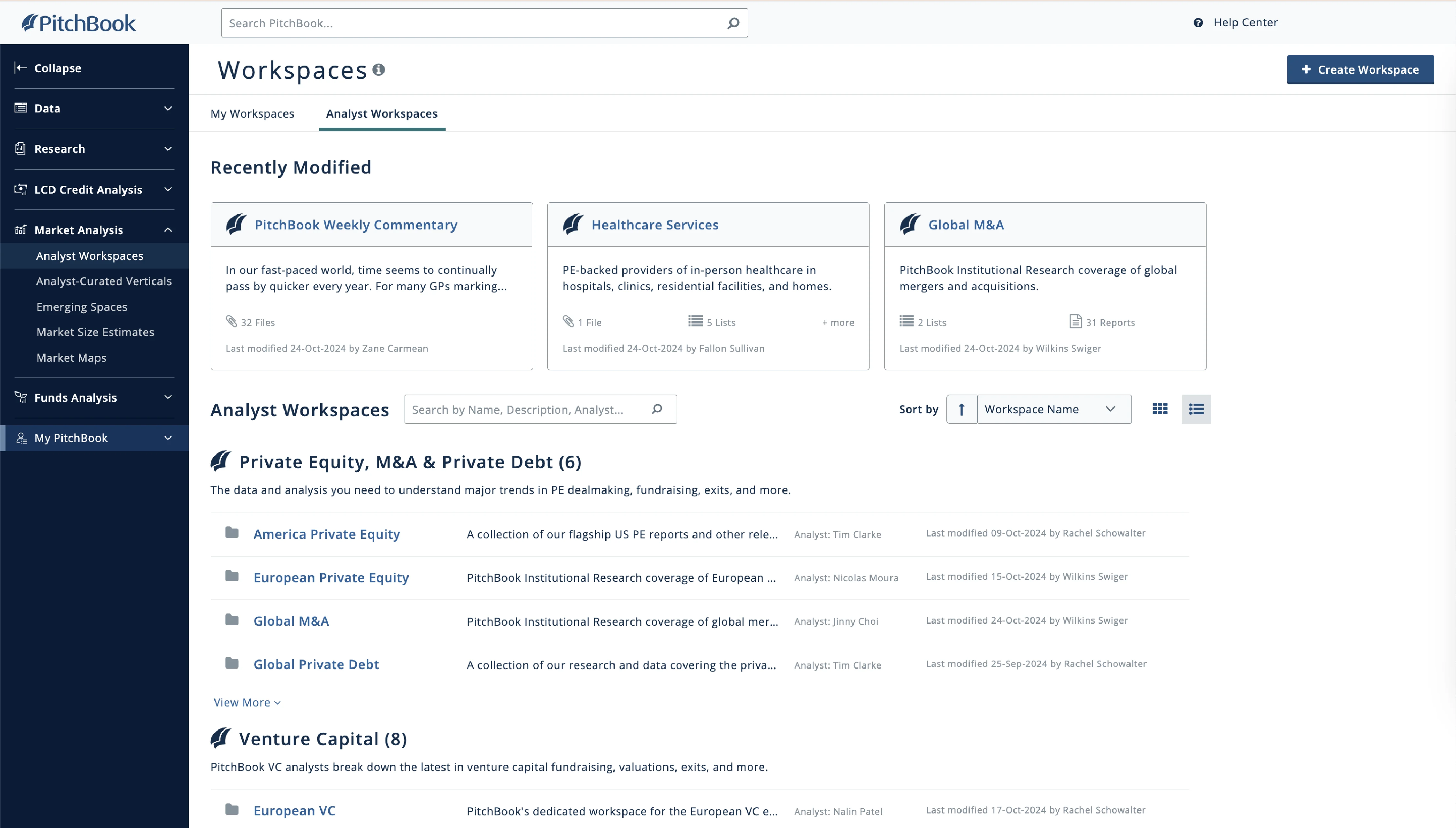Click the Market Analysis sidebar icon

click(21, 230)
